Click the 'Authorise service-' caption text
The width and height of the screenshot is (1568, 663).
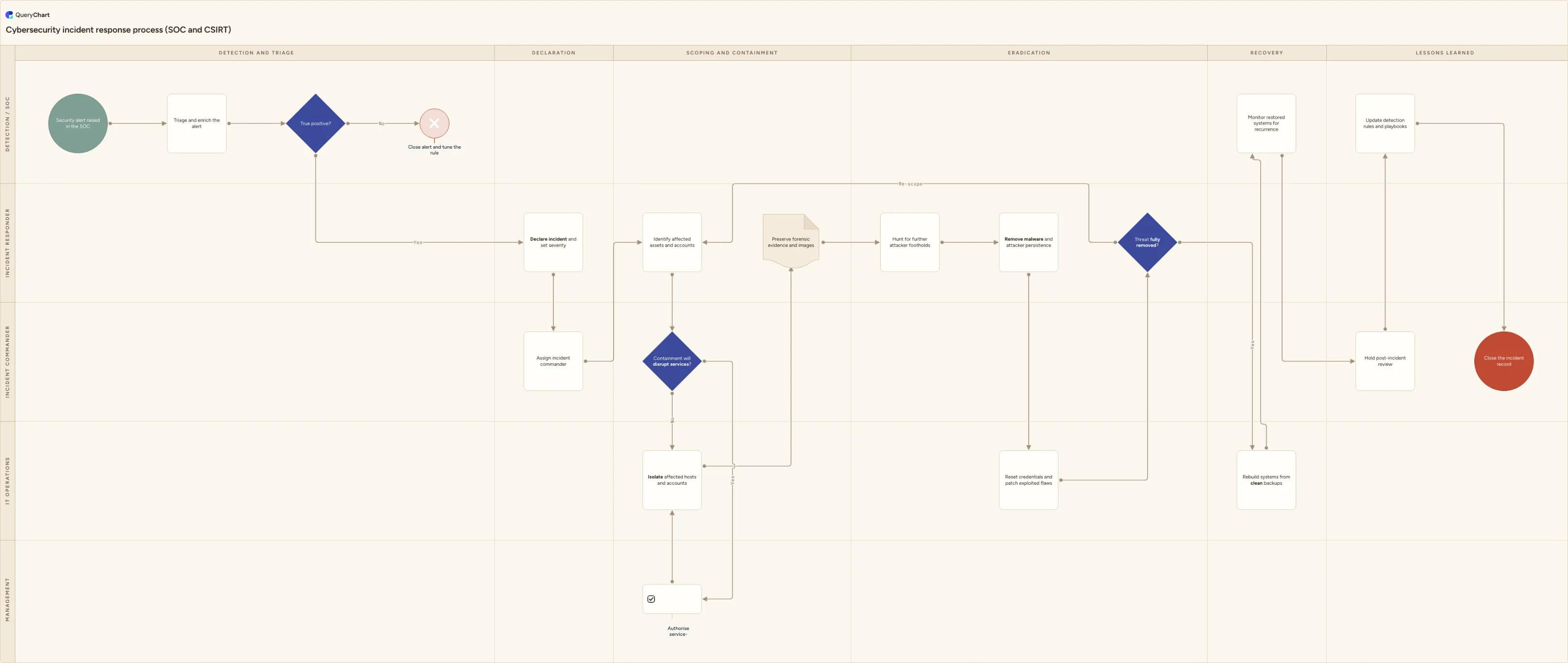point(678,631)
